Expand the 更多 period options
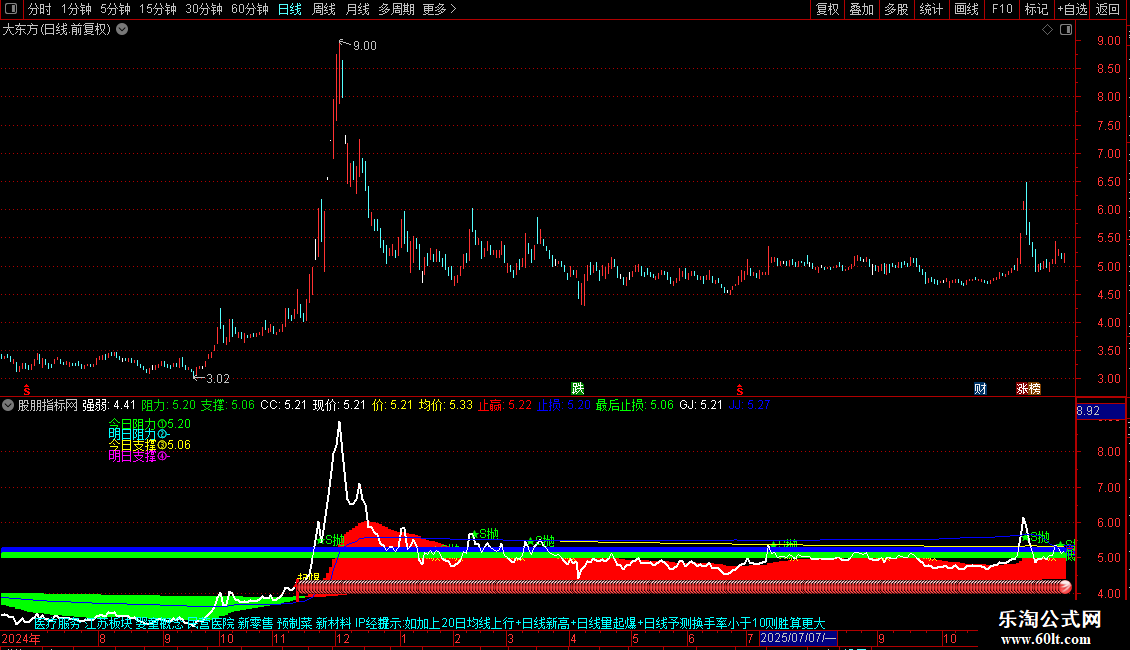This screenshot has width=1130, height=650. tap(440, 9)
